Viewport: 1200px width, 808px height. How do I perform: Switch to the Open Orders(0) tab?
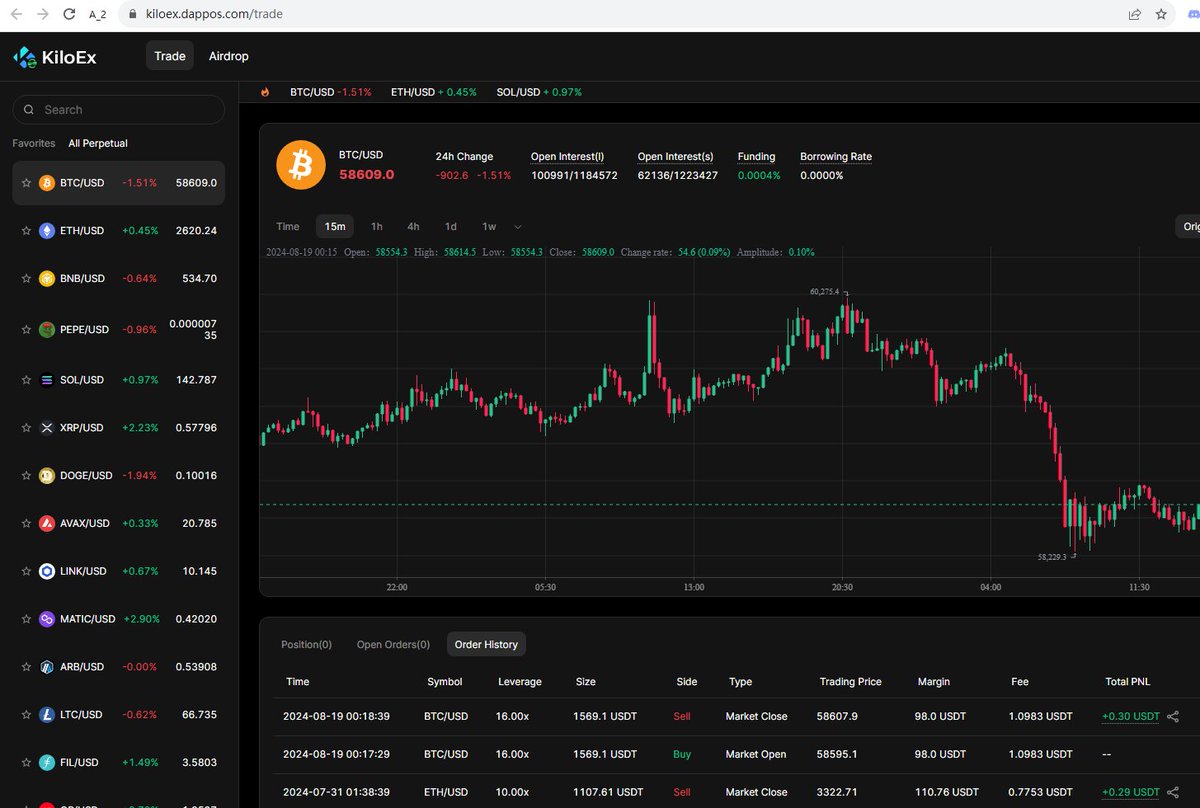coord(393,645)
